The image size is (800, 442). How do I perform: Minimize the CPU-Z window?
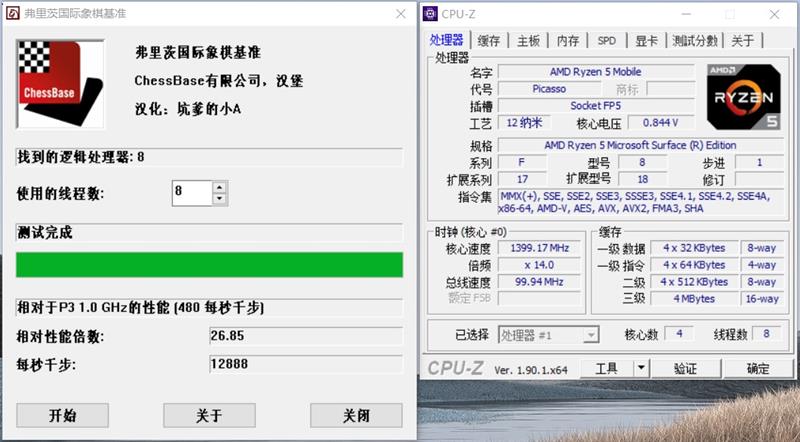pyautogui.click(x=686, y=14)
